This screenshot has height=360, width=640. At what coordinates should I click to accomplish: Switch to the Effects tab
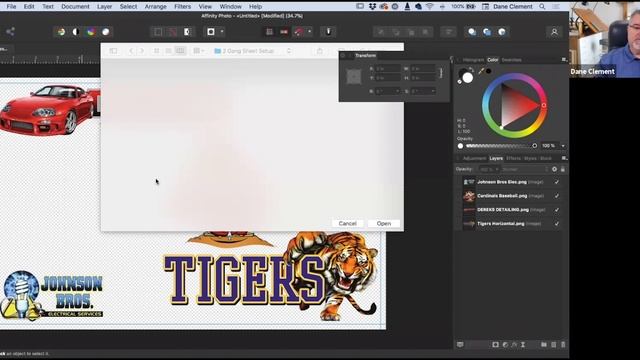pos(513,158)
